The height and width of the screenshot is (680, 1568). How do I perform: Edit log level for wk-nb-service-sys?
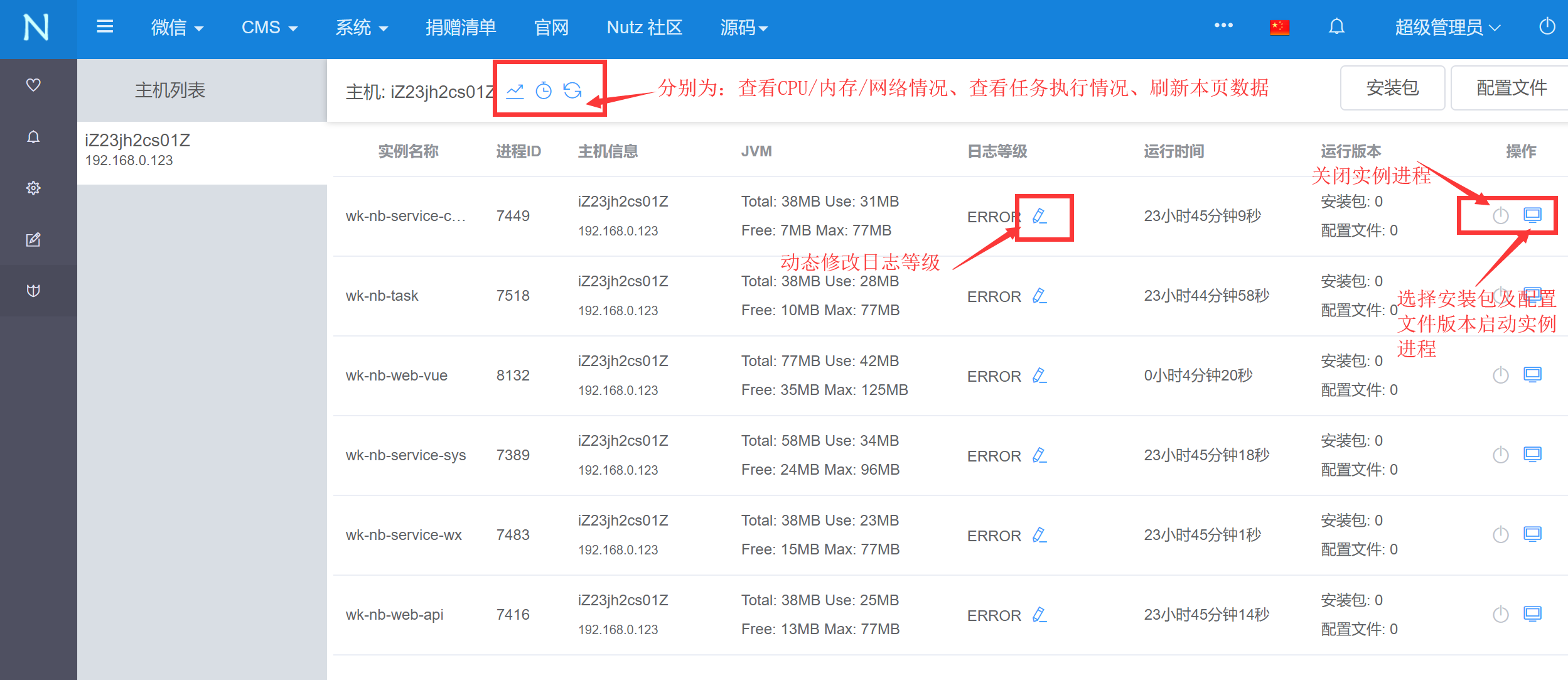(1039, 455)
